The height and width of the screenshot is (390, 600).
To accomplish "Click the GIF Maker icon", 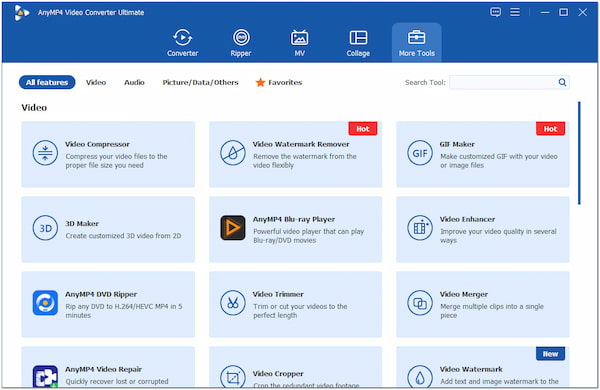I will 420,153.
